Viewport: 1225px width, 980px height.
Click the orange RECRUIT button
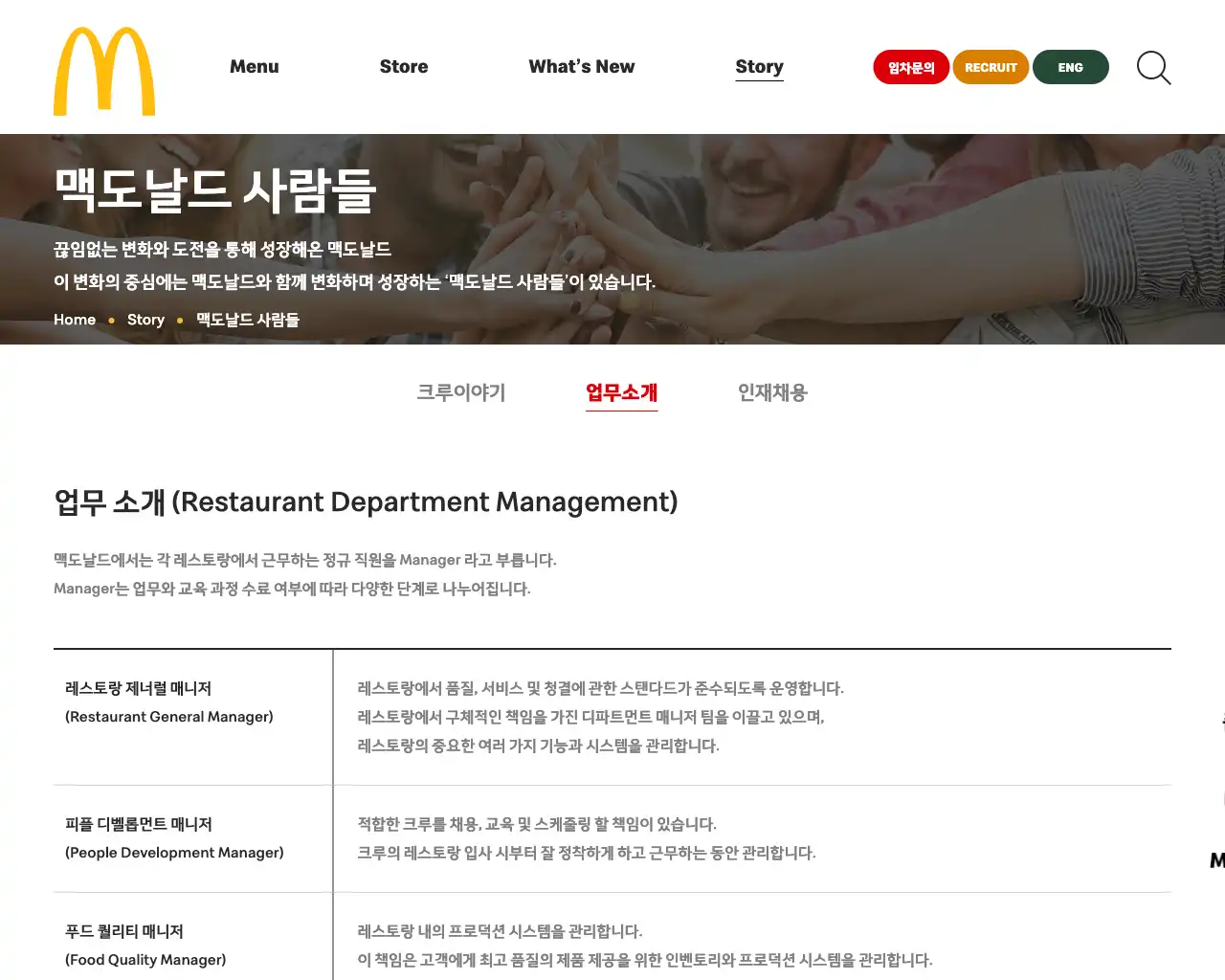click(x=991, y=67)
